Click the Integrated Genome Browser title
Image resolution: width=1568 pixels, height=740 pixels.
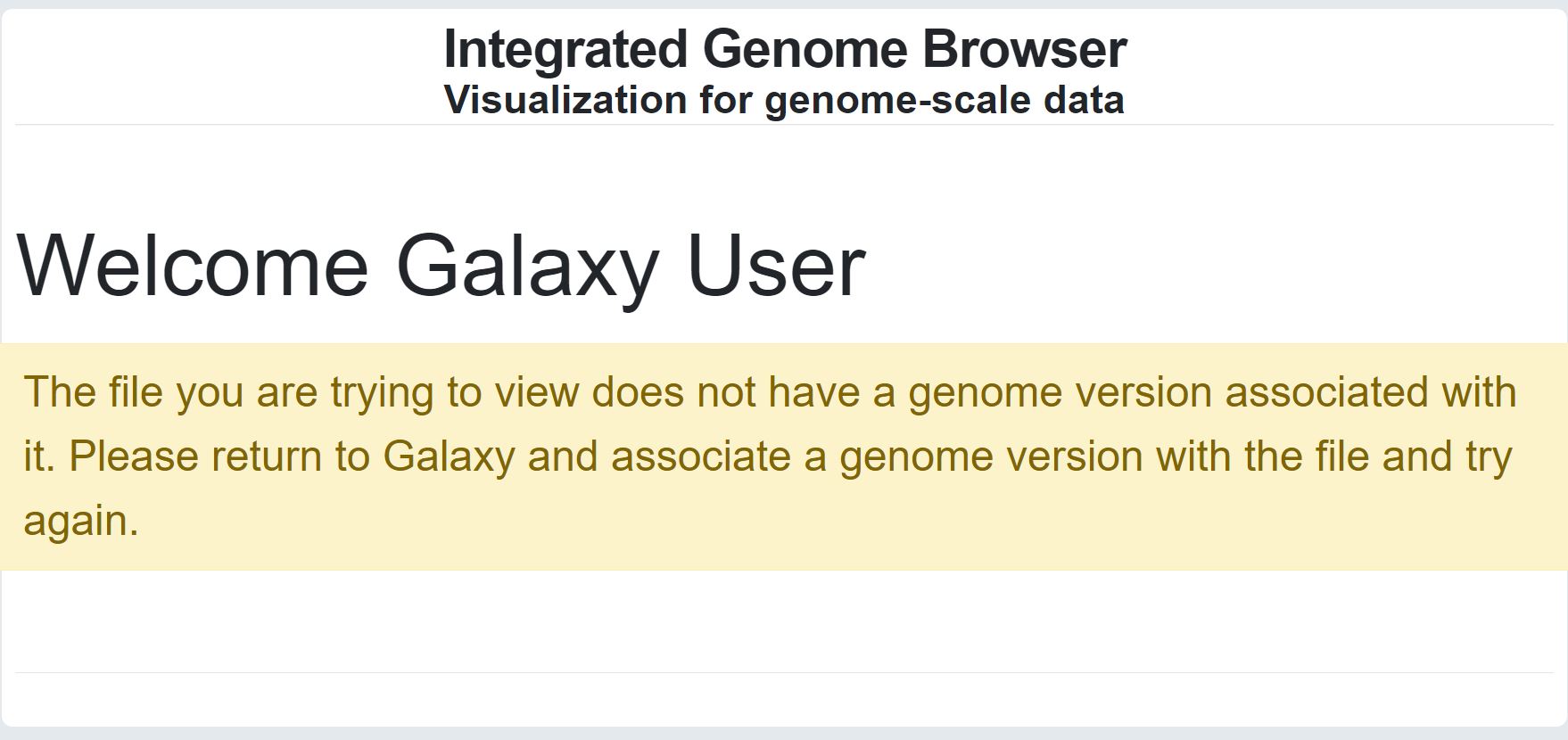coord(785,48)
